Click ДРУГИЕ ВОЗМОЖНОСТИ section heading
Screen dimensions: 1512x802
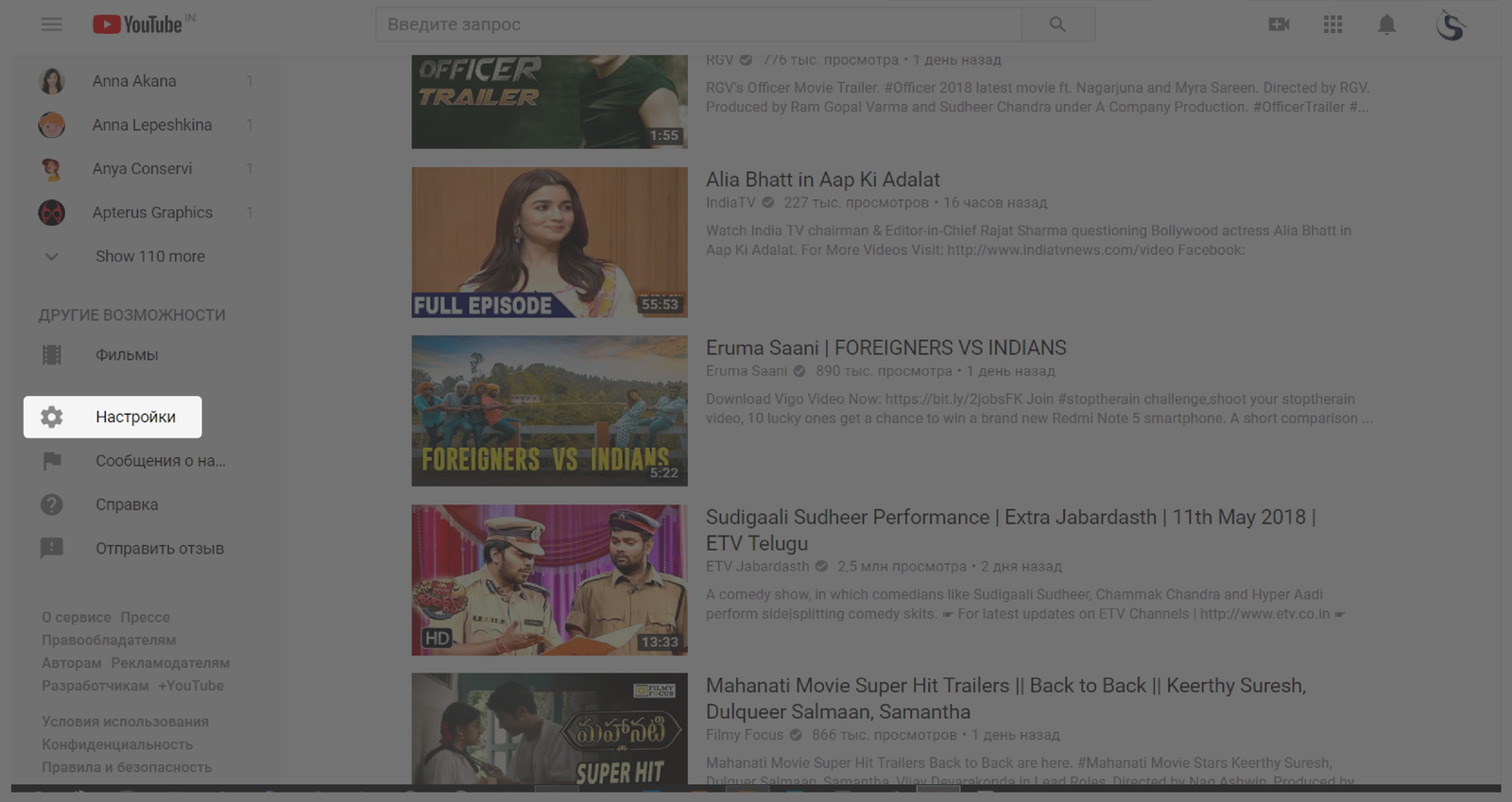(x=132, y=316)
